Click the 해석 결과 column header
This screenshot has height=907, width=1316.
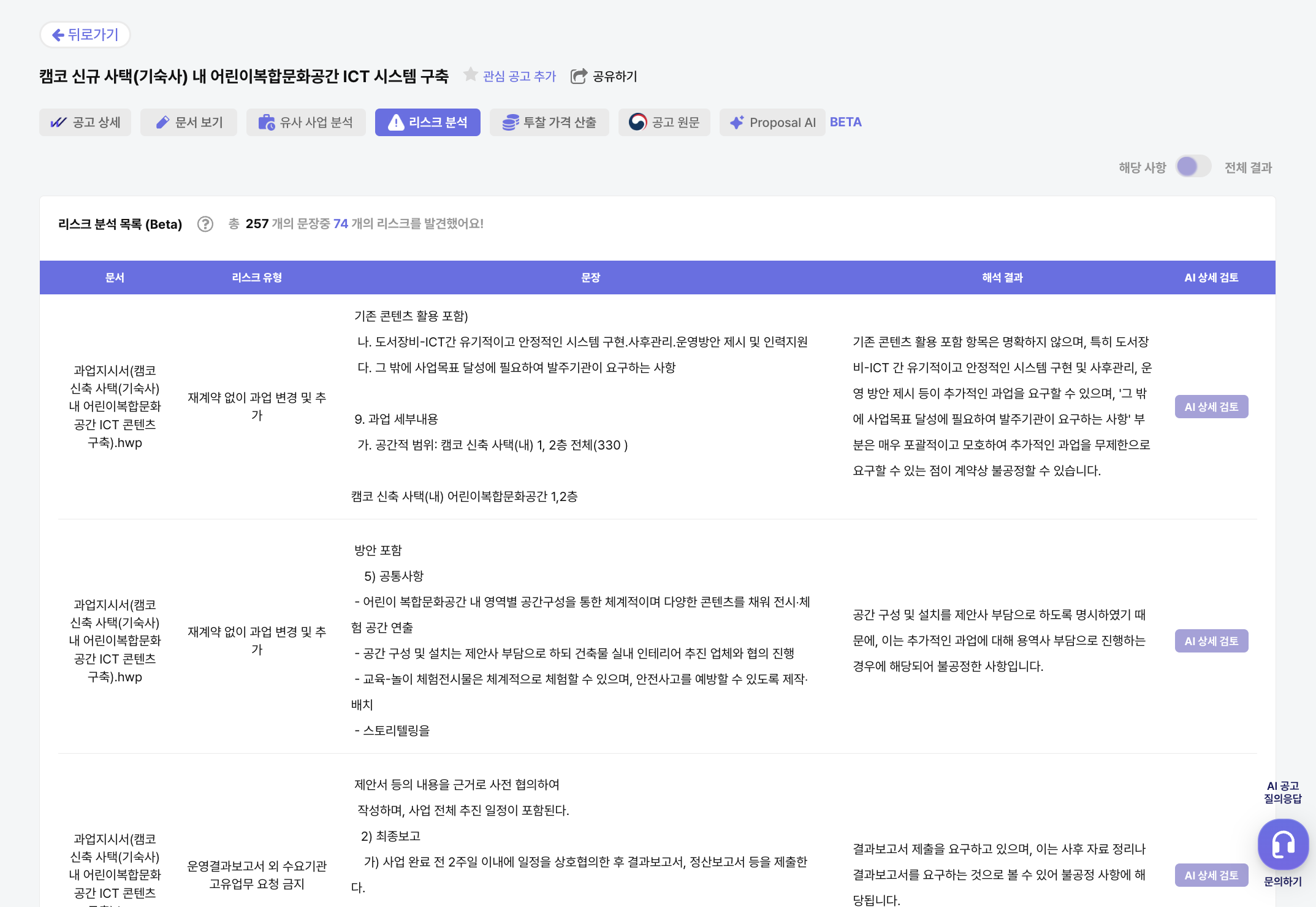[x=1002, y=278]
